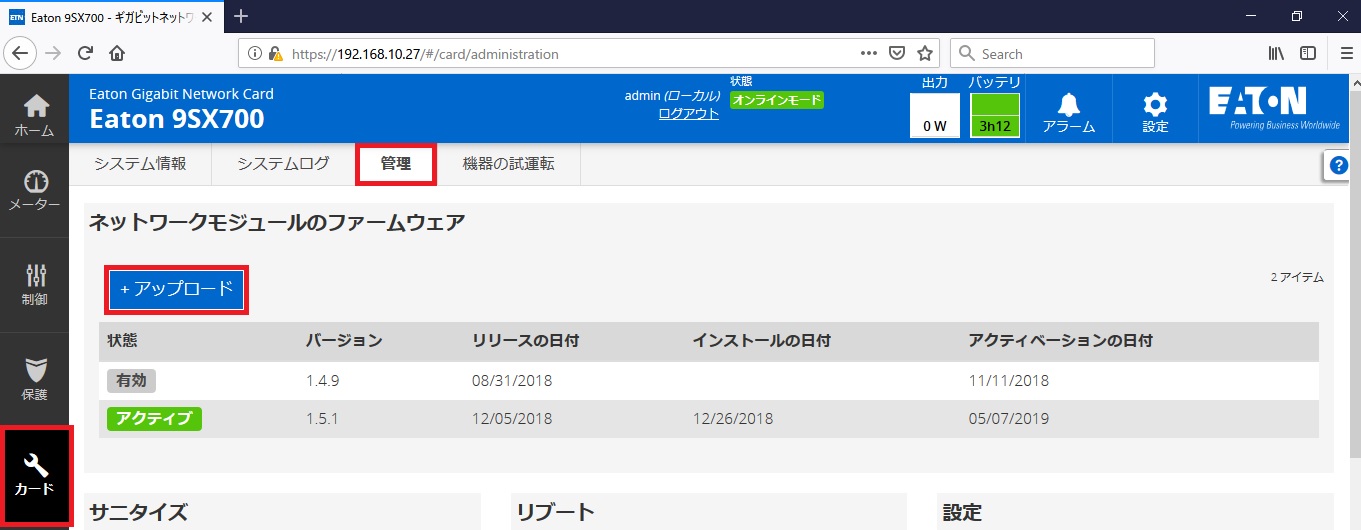The width and height of the screenshot is (1361, 530).
Task: Click the browser back arrow
Action: [22, 53]
